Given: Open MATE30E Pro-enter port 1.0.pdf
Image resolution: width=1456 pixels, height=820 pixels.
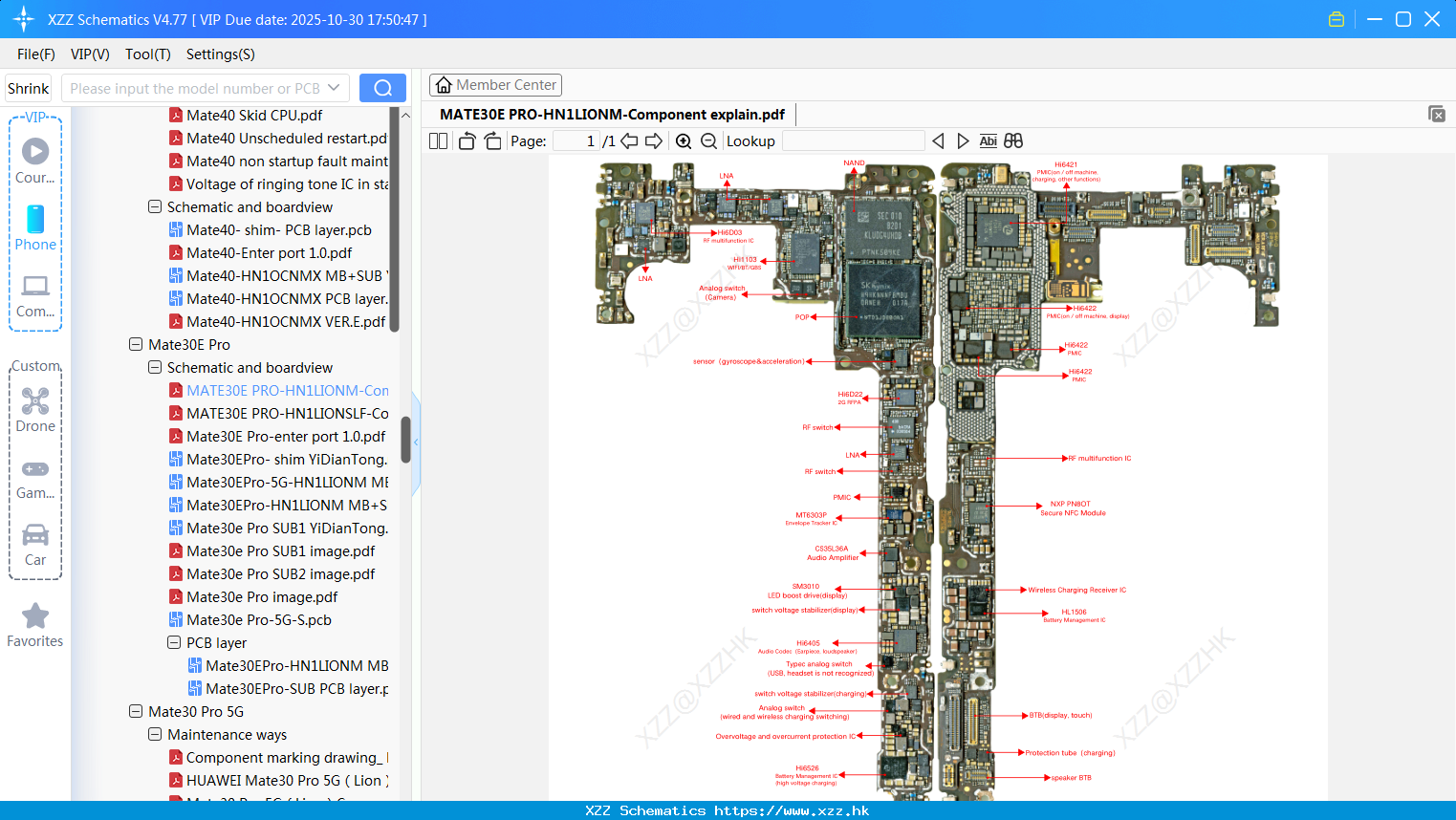Looking at the screenshot, I should 286,436.
